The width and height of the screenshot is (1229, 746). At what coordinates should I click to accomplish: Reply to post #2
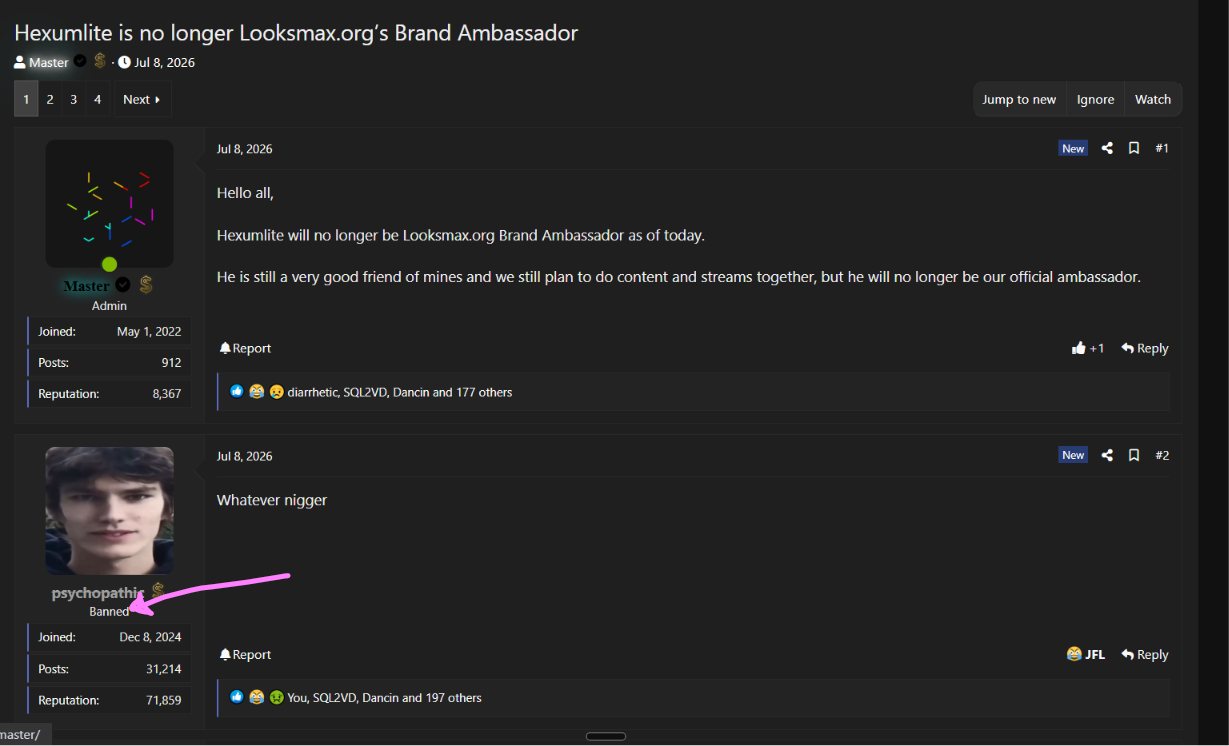1145,654
